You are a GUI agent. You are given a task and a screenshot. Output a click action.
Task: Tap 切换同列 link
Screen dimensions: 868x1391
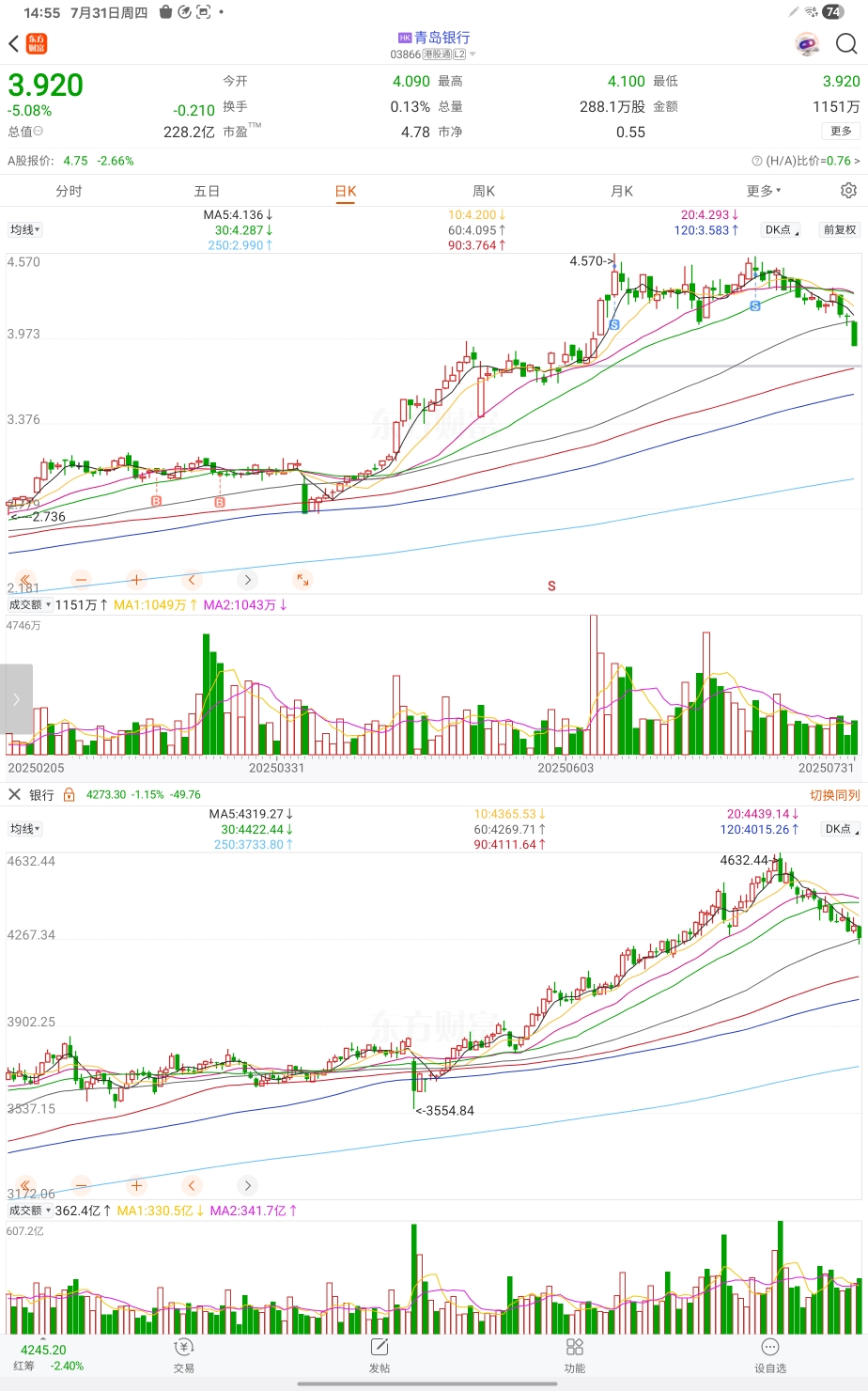[x=835, y=795]
